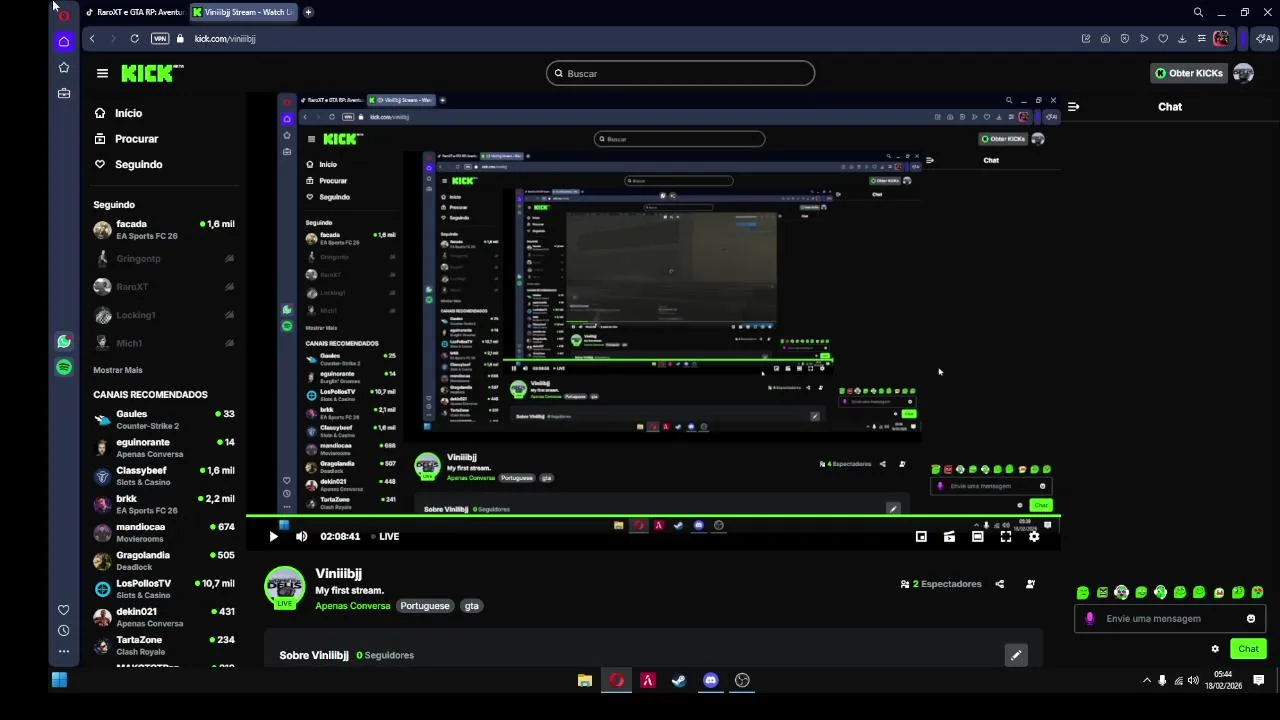The height and width of the screenshot is (720, 1280).
Task: Open Spotify in the Opera sidebar
Action: coord(64,368)
